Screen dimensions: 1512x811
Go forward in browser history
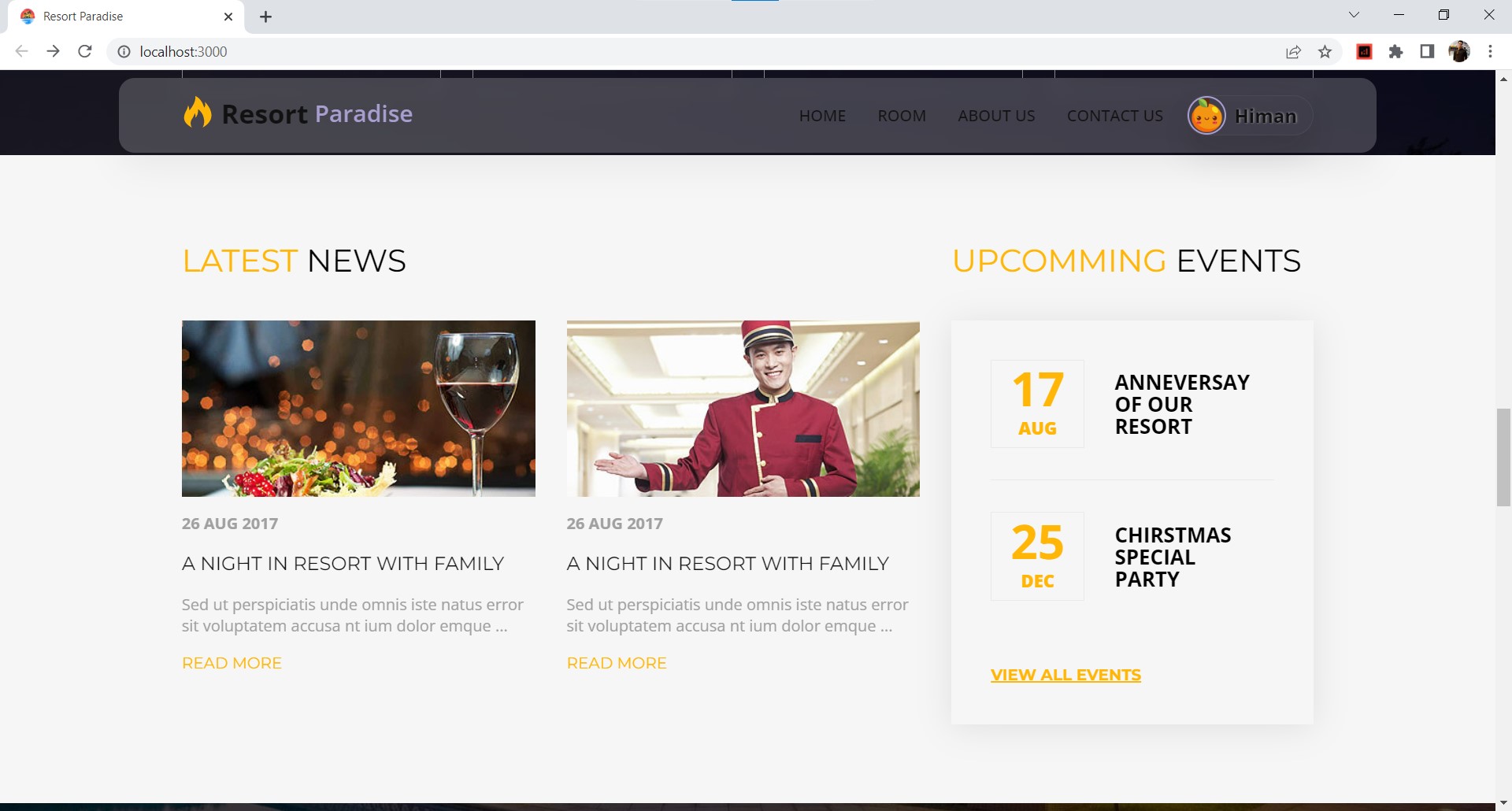point(53,51)
